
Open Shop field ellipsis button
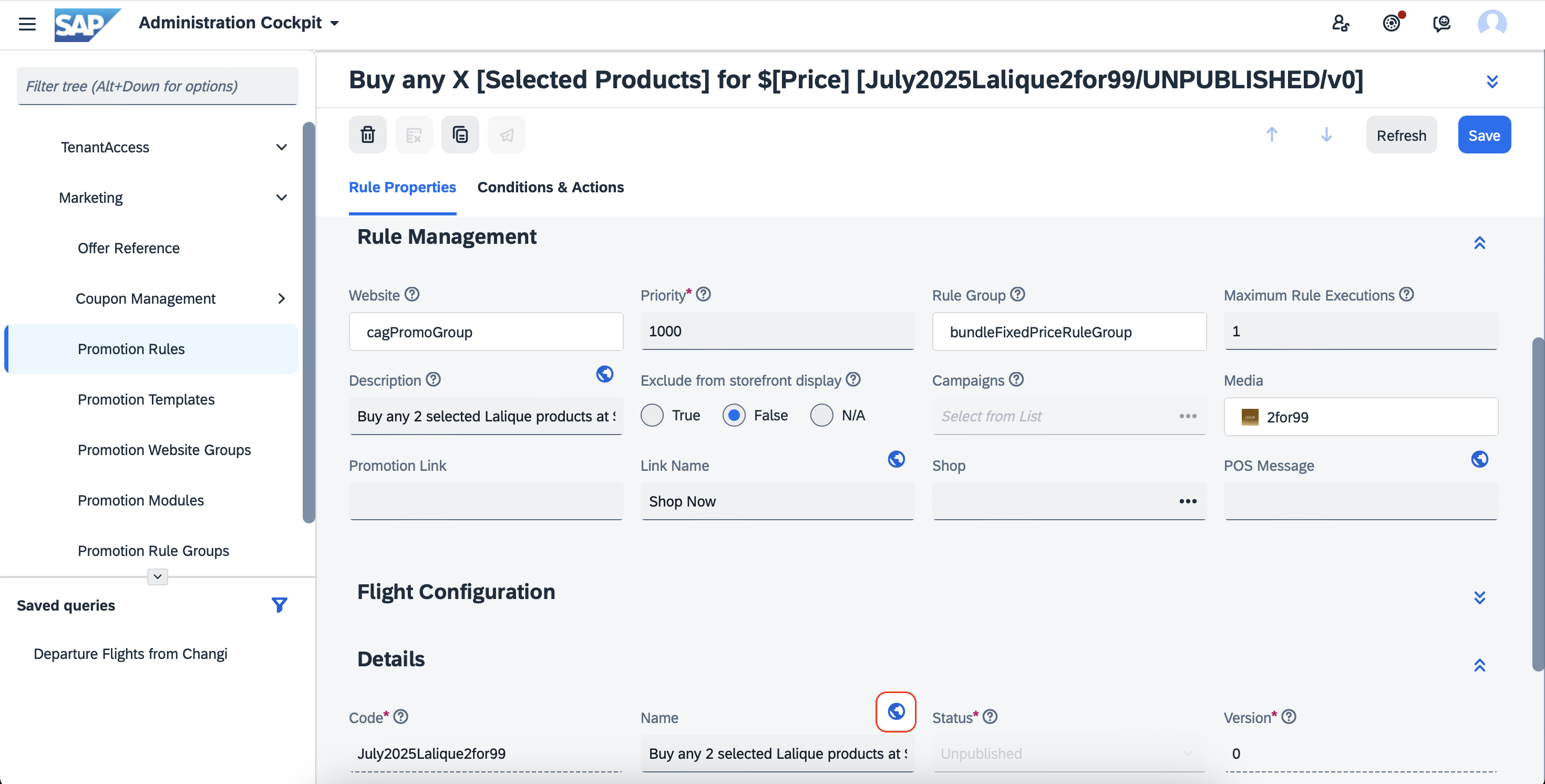point(1188,501)
